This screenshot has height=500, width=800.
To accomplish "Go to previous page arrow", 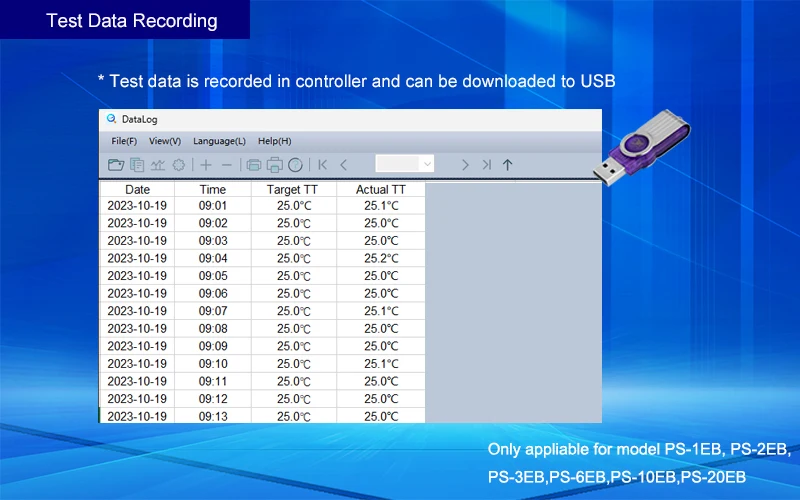I will 344,165.
